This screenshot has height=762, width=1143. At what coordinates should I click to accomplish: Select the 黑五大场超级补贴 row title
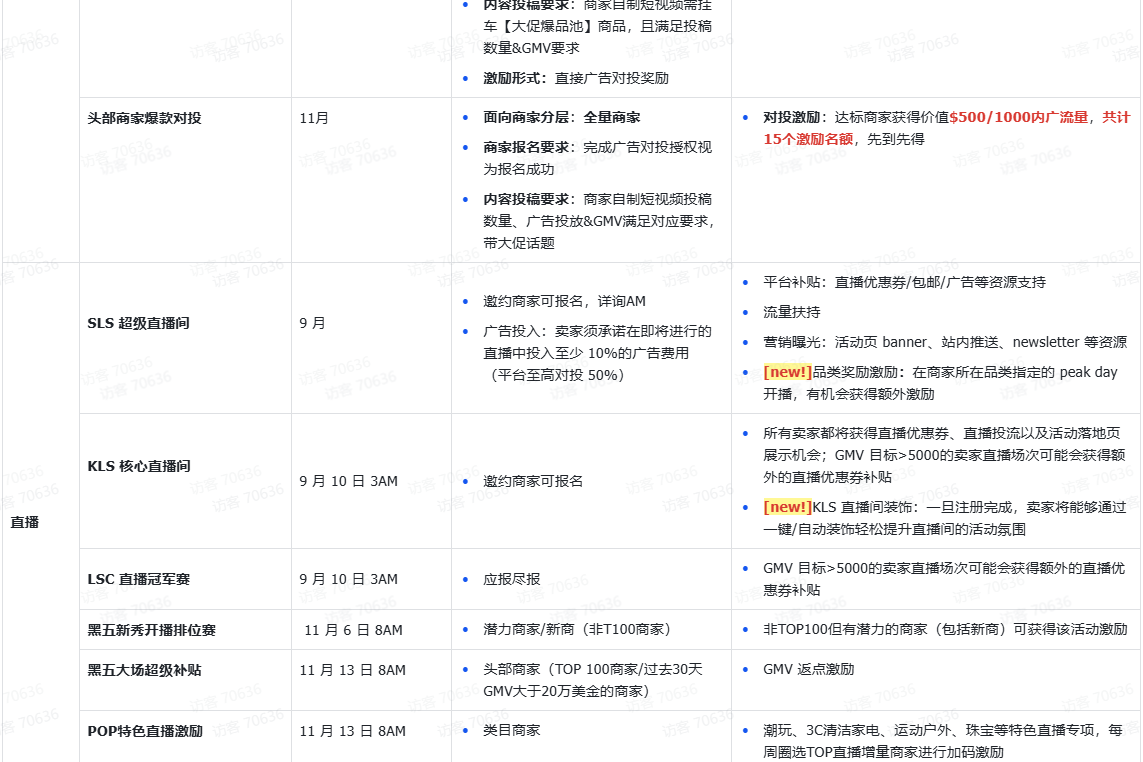pos(144,670)
